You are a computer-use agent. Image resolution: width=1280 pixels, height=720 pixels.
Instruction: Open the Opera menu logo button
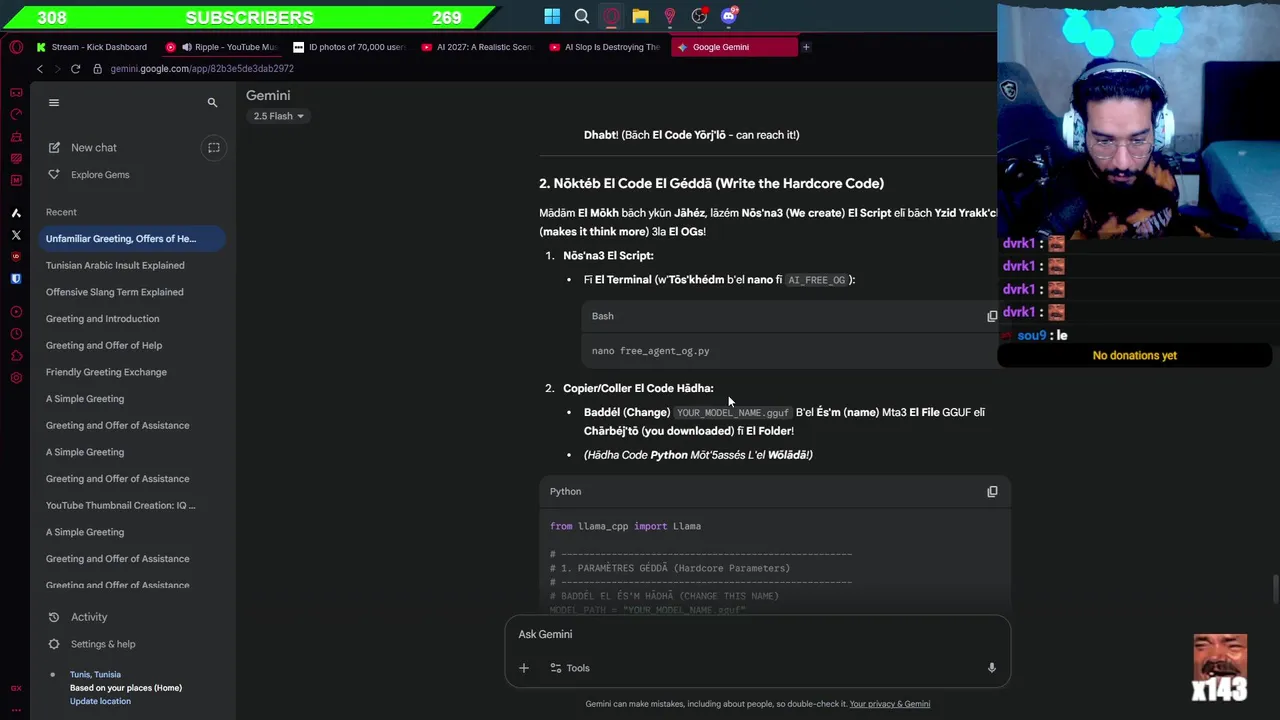16,47
